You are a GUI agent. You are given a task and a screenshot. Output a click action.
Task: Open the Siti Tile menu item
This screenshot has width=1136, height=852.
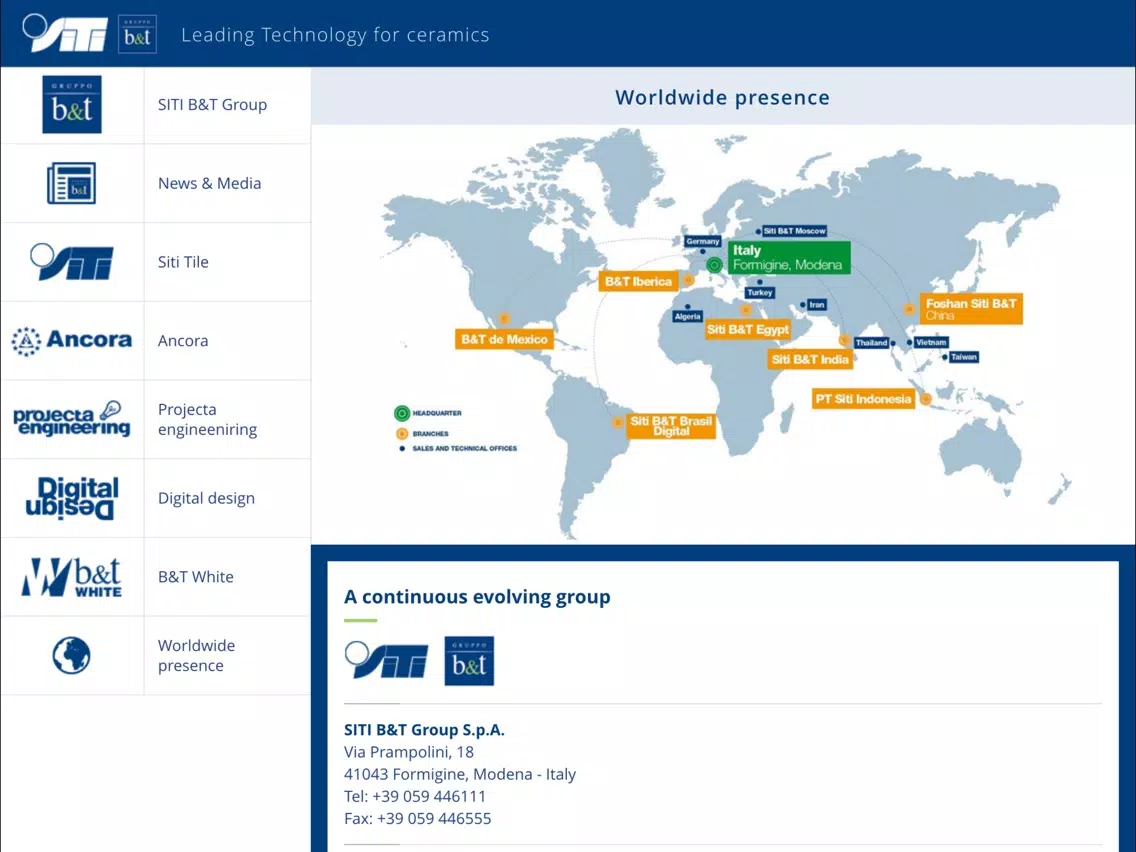pos(183,262)
